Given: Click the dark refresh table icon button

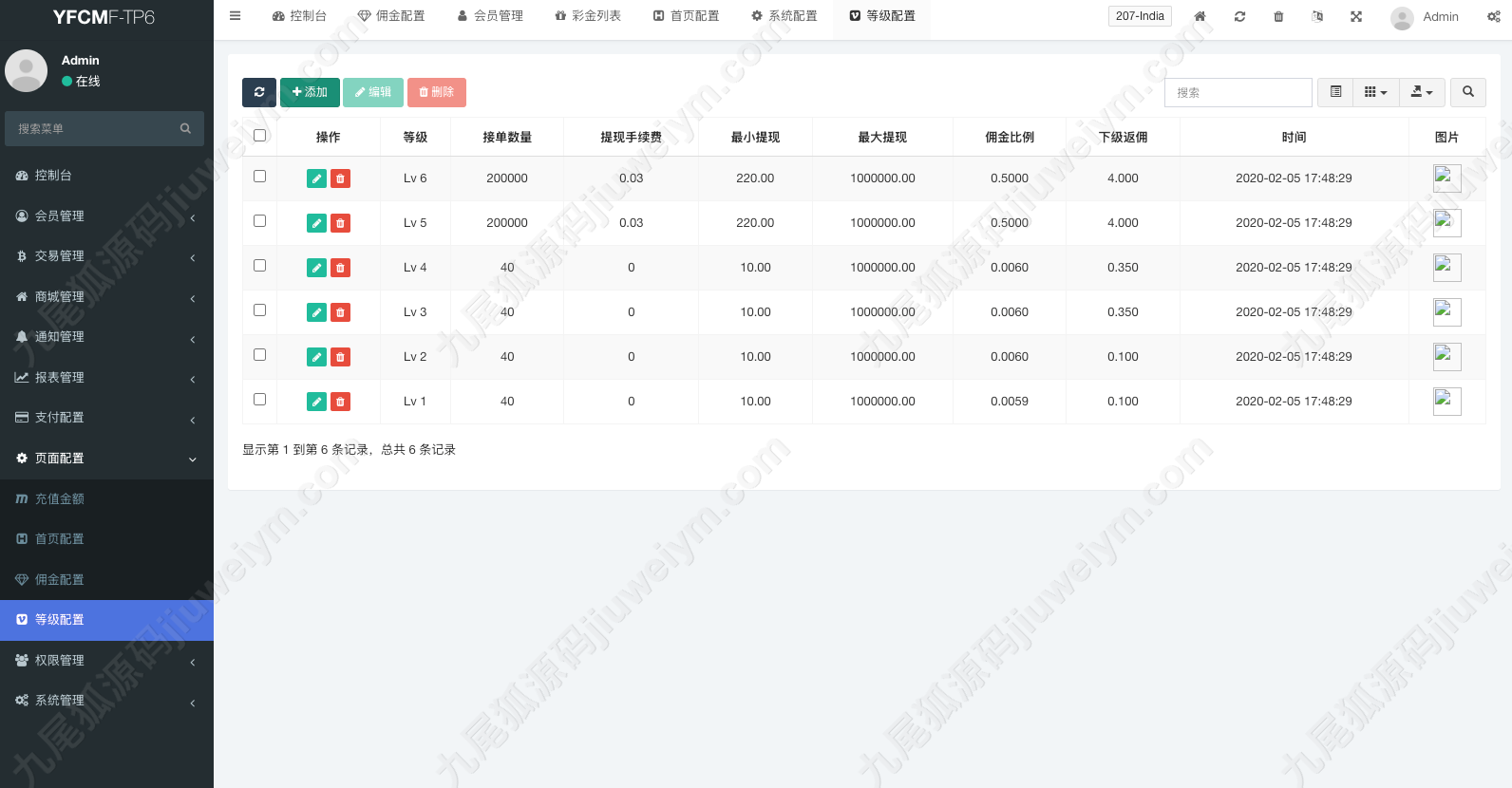Looking at the screenshot, I should [x=259, y=92].
